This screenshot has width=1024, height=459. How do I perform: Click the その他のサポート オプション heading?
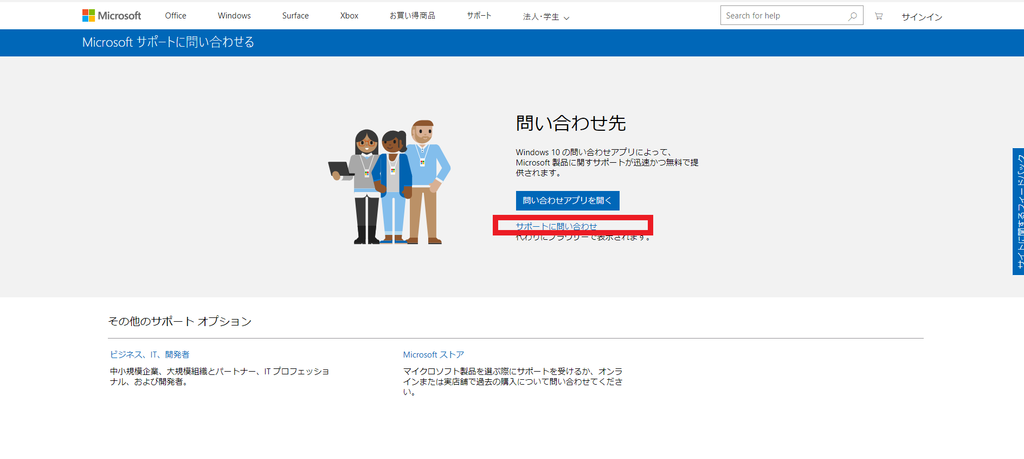coord(180,321)
